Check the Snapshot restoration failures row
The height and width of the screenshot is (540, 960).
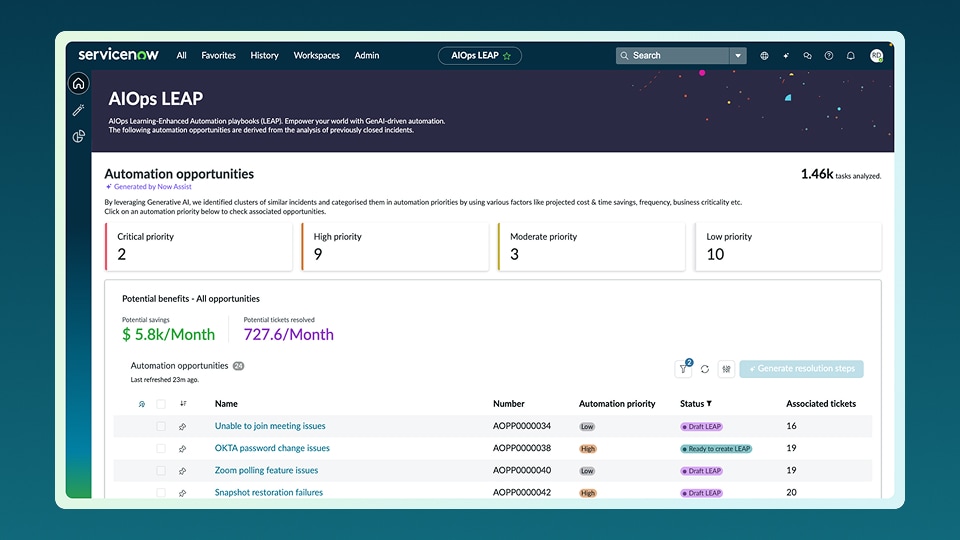(x=161, y=492)
